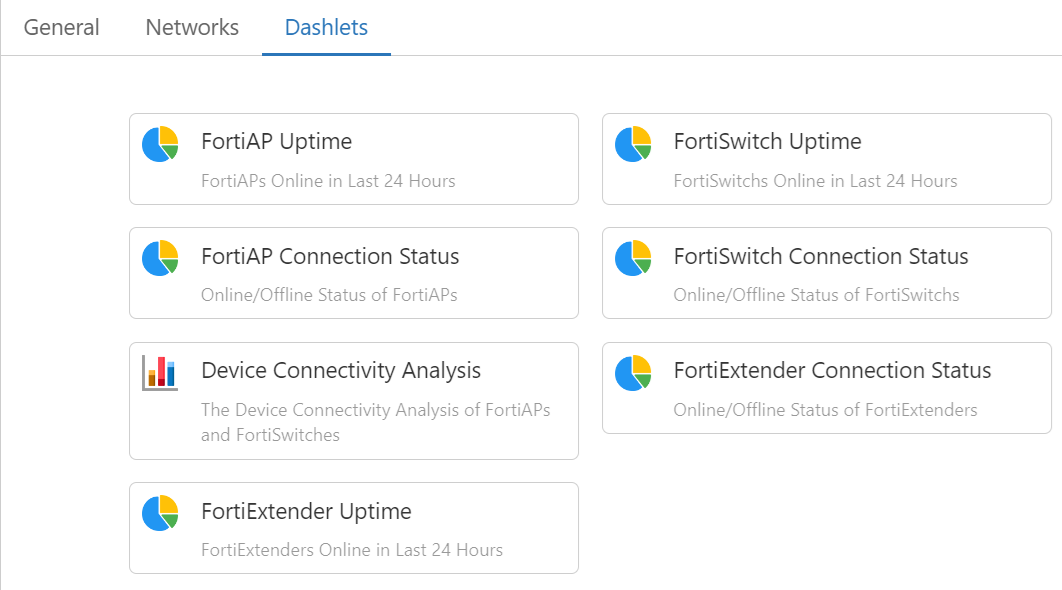The width and height of the screenshot is (1062, 590).
Task: Click the FortiExtender Connection Status pie icon
Action: [x=633, y=373]
